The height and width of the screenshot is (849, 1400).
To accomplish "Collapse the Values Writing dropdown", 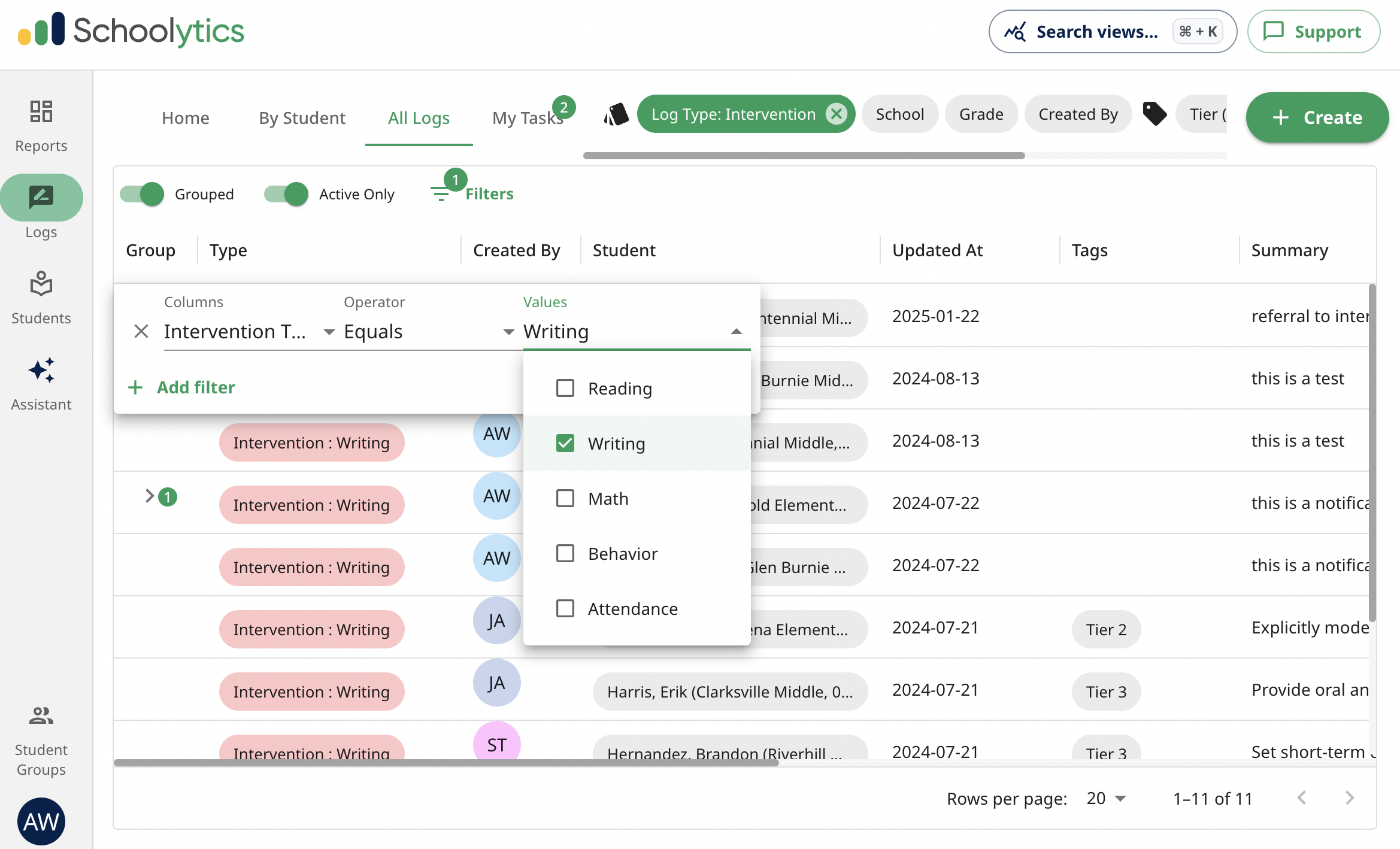I will pos(737,332).
